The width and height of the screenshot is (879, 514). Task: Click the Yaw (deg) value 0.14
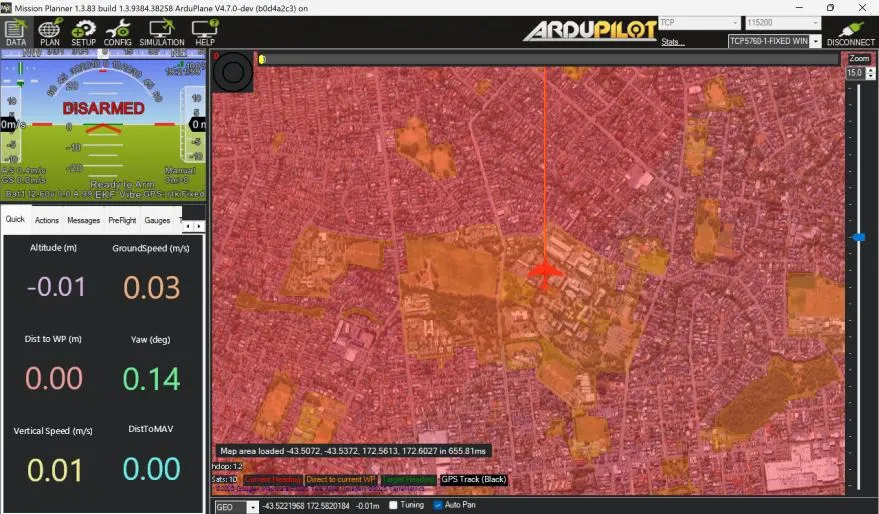click(151, 379)
